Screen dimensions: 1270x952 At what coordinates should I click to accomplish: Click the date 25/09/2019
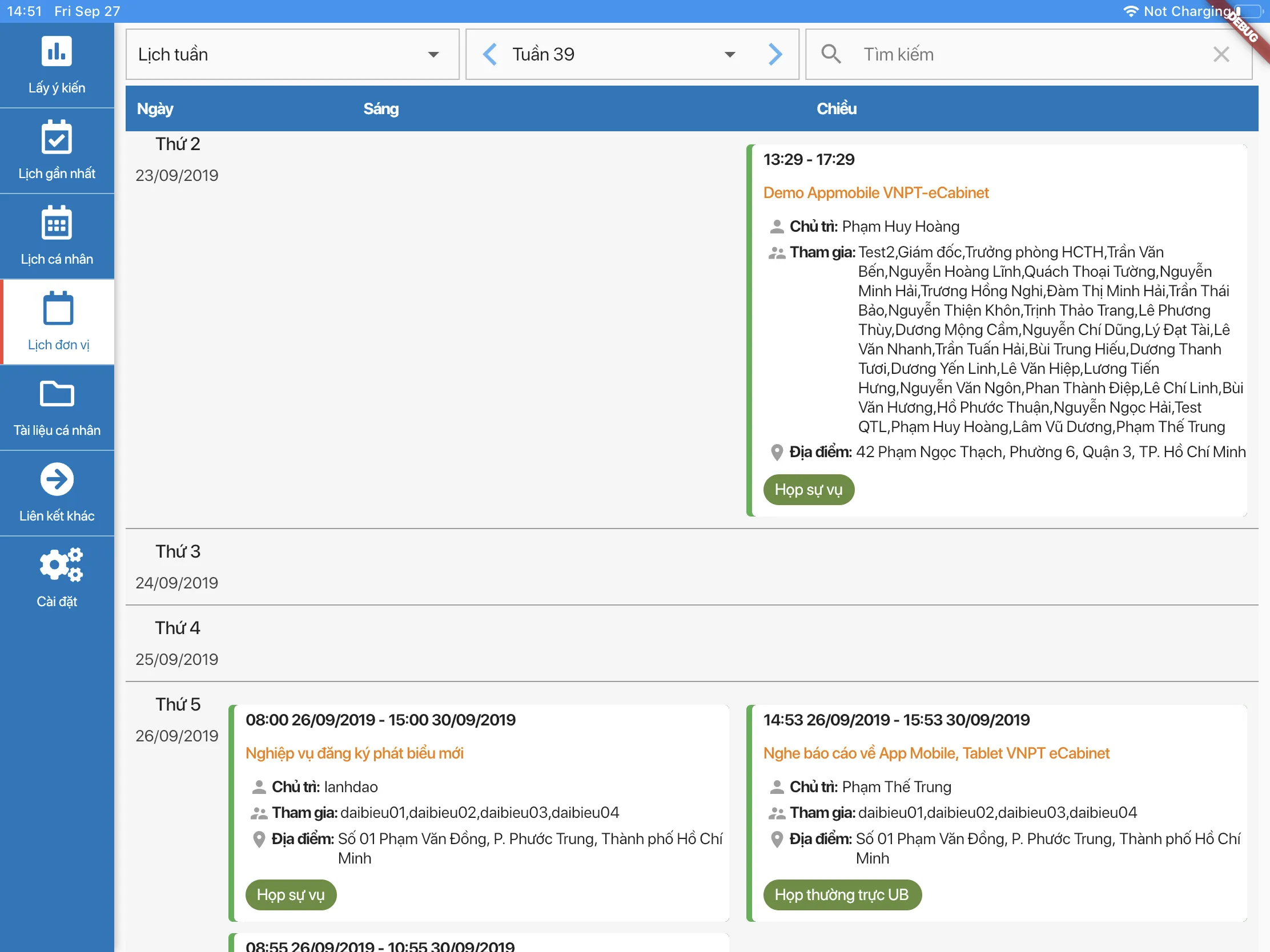point(177,659)
